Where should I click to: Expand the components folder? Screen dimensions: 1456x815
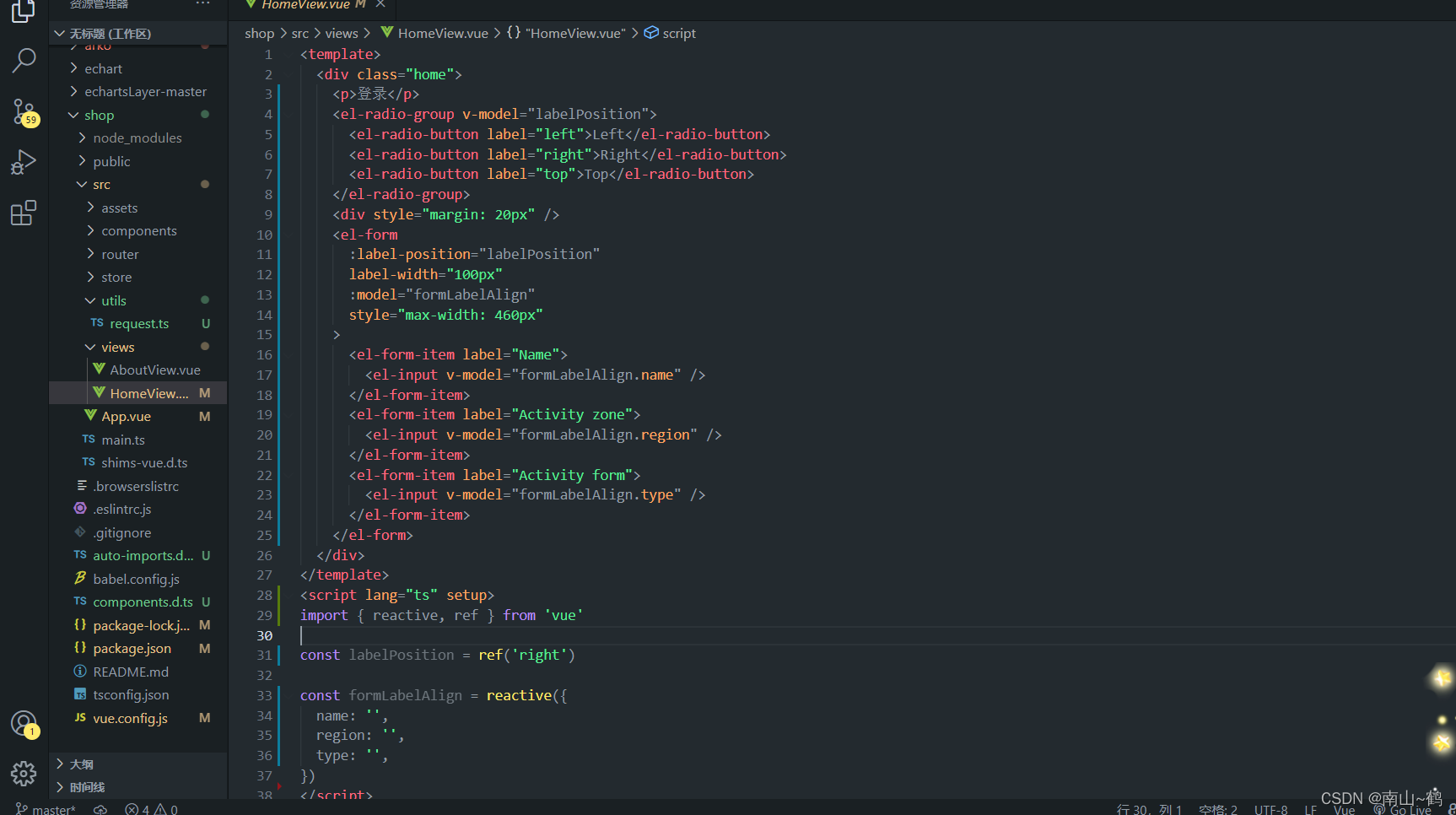click(x=90, y=230)
